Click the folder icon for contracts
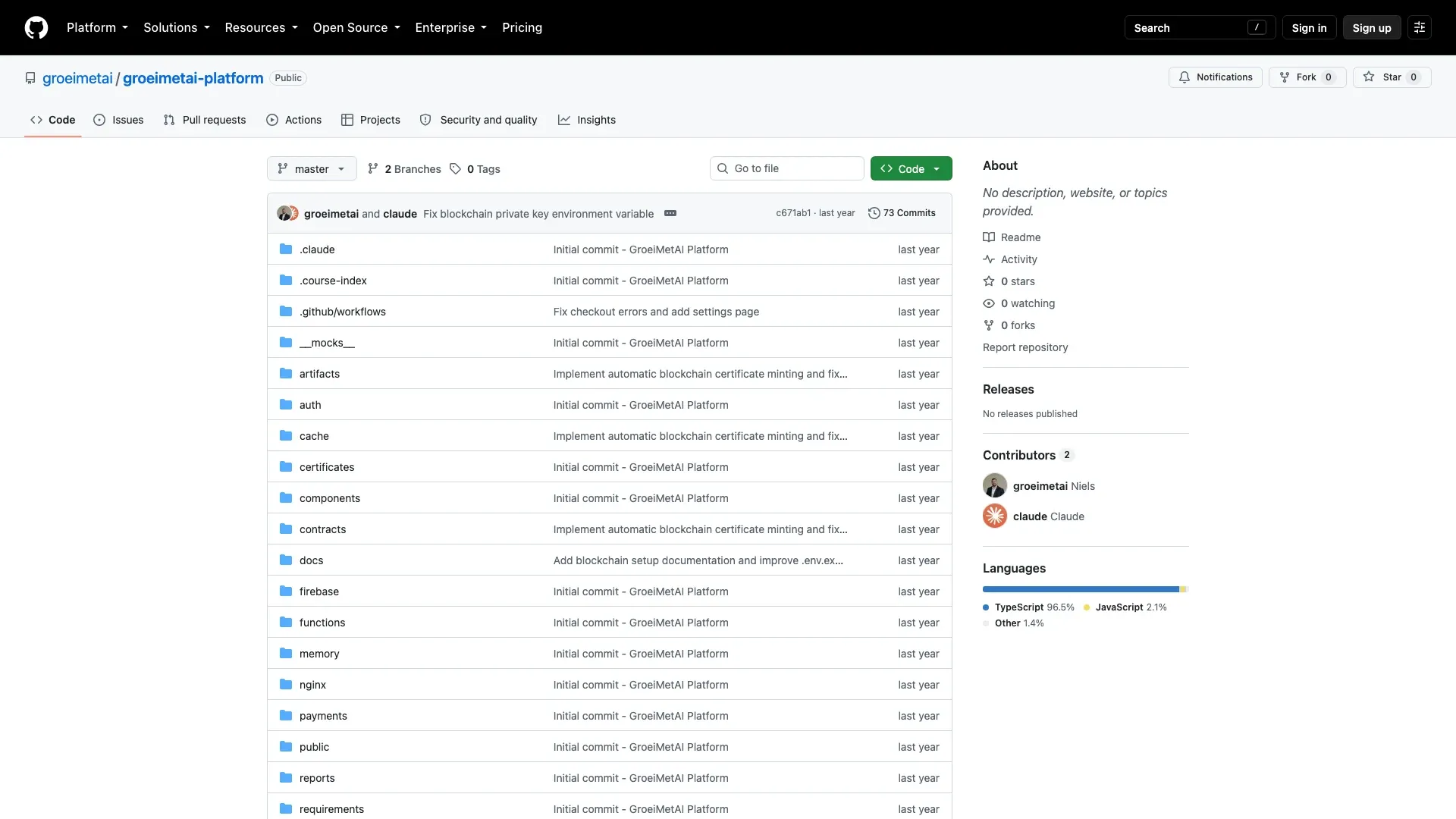 286,529
